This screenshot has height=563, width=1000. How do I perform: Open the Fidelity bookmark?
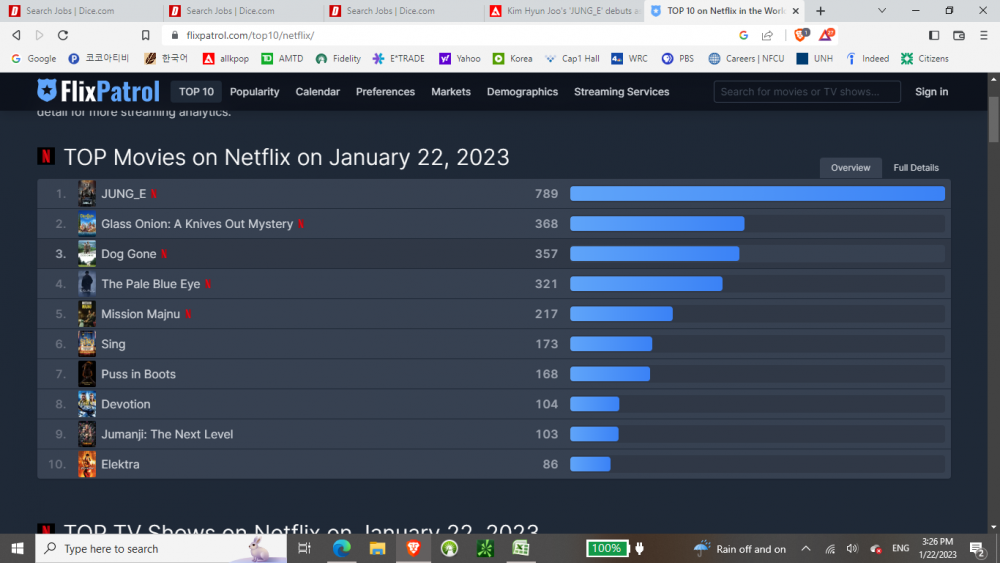tap(339, 59)
